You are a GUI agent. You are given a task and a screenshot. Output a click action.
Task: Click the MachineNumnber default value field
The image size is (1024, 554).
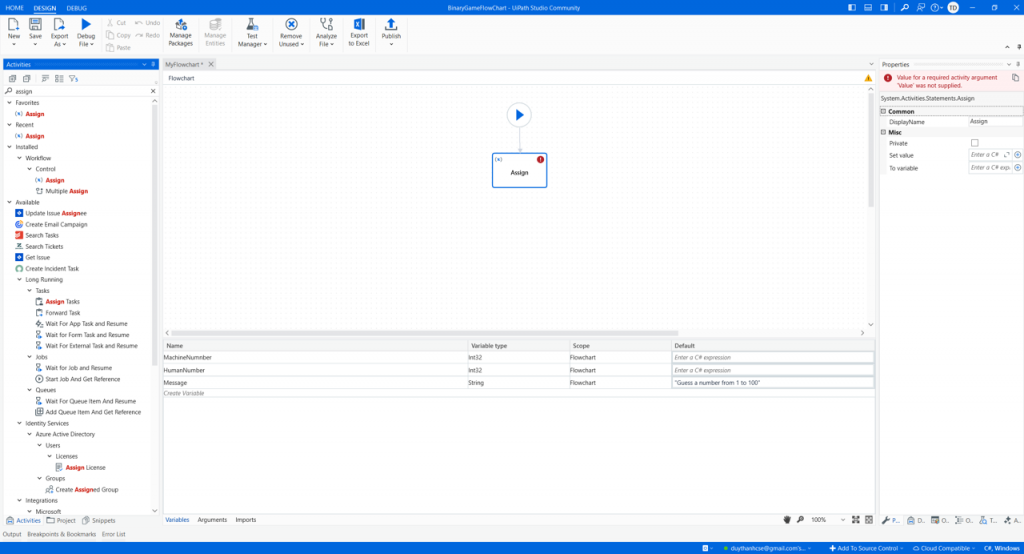coord(773,357)
